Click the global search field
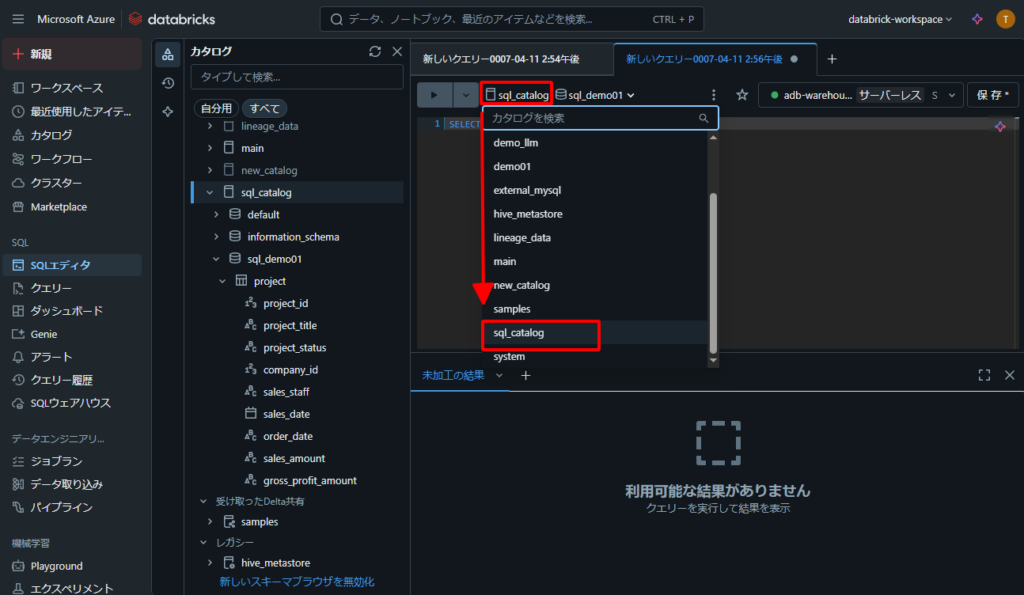 coord(512,19)
